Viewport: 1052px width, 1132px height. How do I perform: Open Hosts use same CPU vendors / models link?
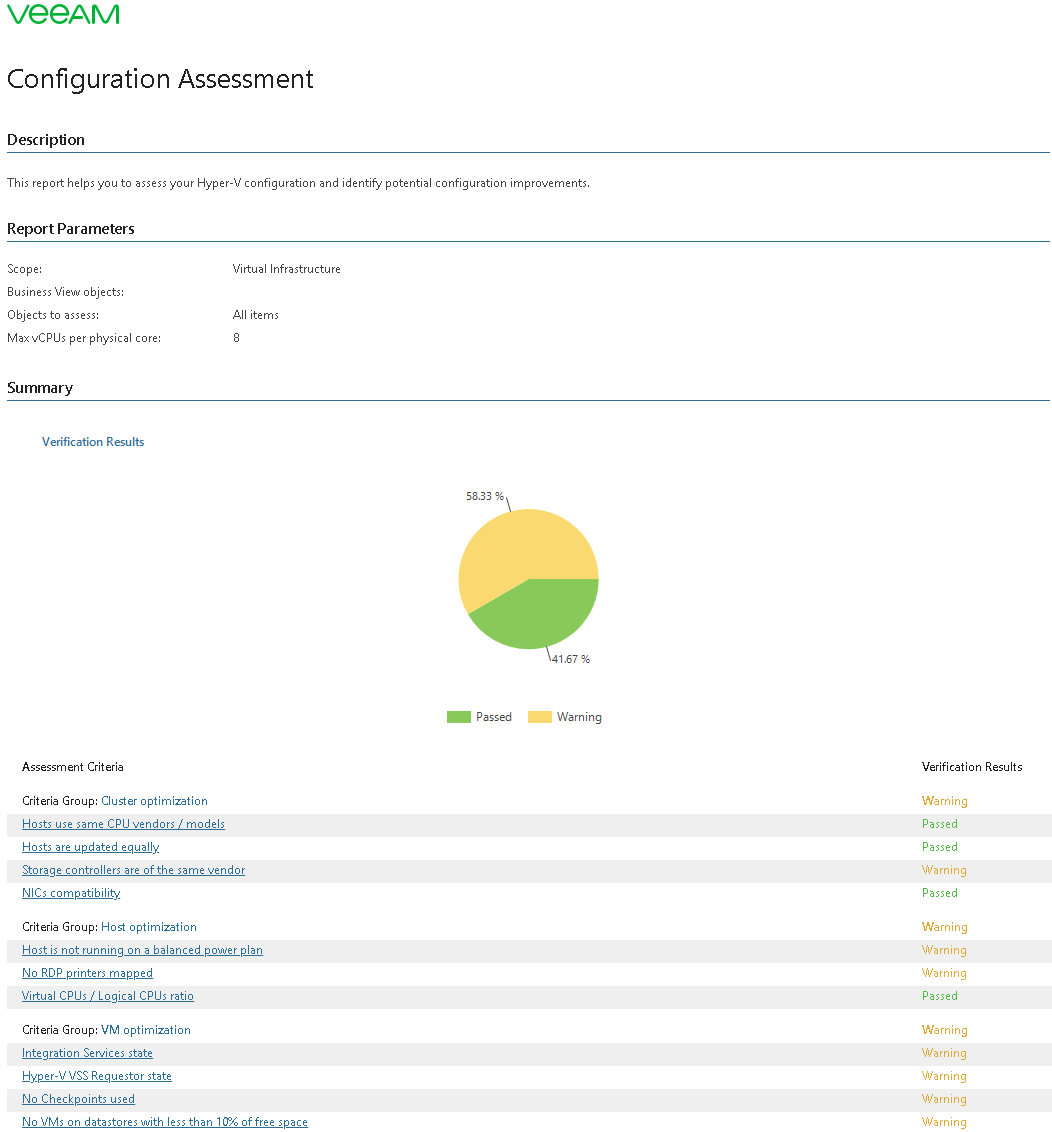(123, 824)
